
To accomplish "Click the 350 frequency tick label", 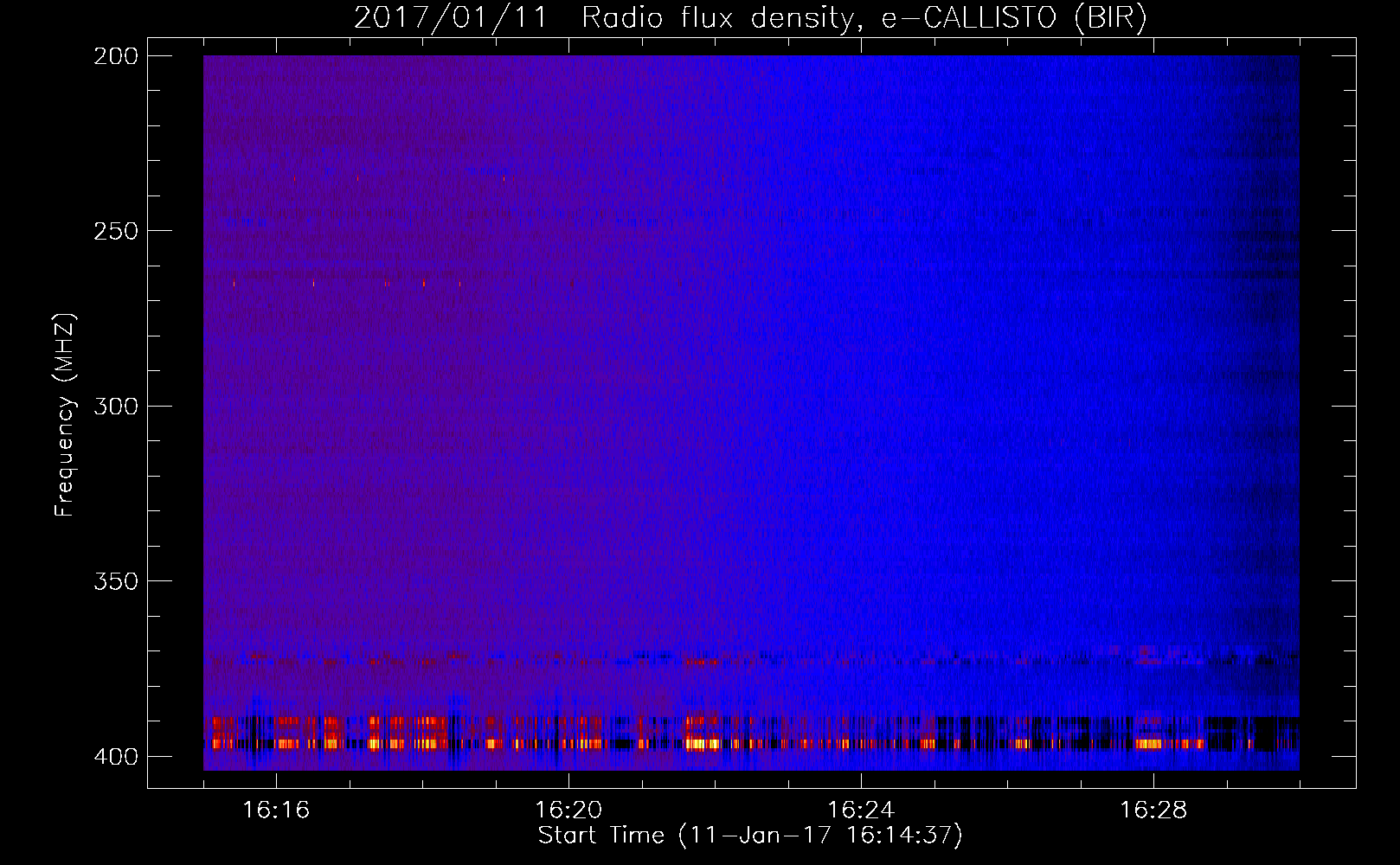I will [116, 581].
